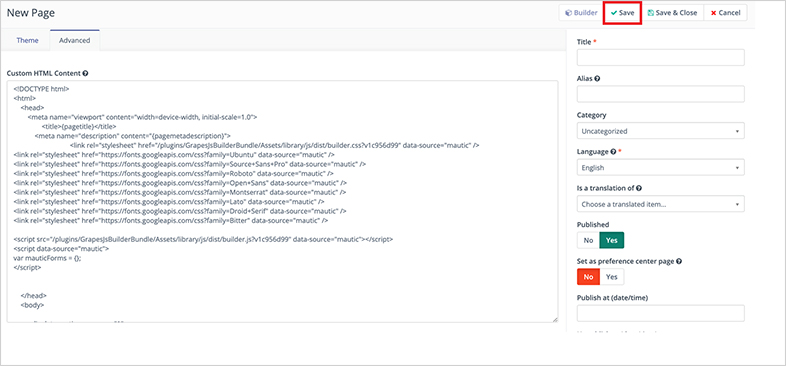This screenshot has height=366, width=786.
Task: Click inside the Custom HTML Content textarea
Action: coord(282,201)
